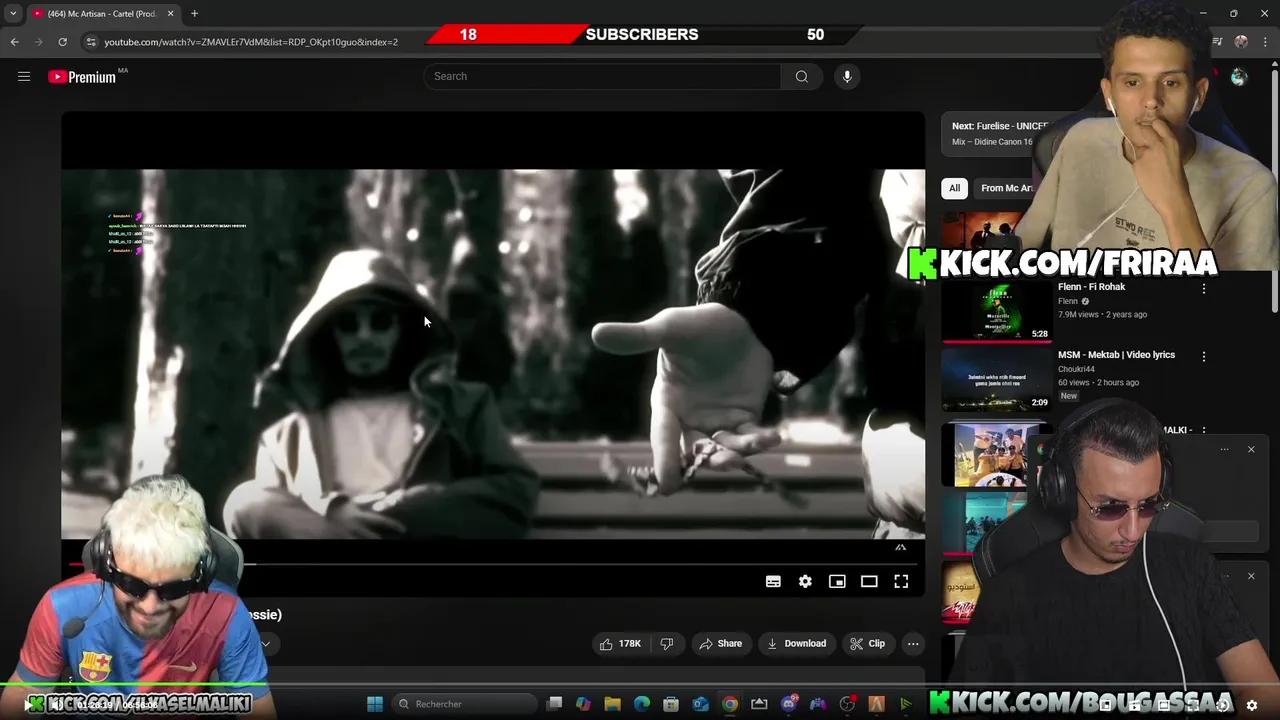Click the search magnifier button
The height and width of the screenshot is (720, 1280).
click(x=801, y=76)
